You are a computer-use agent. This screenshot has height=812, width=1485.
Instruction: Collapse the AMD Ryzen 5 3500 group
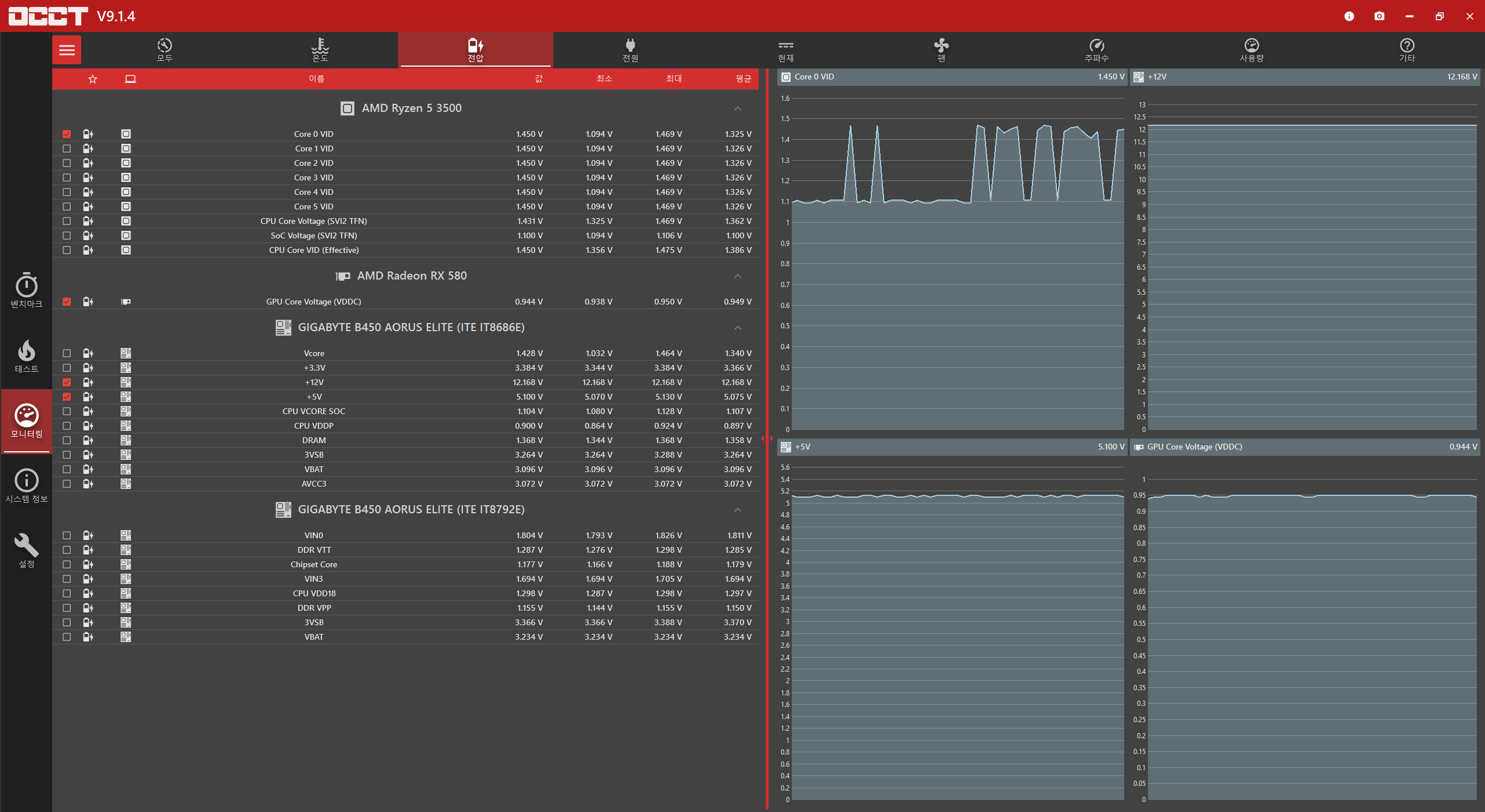737,108
